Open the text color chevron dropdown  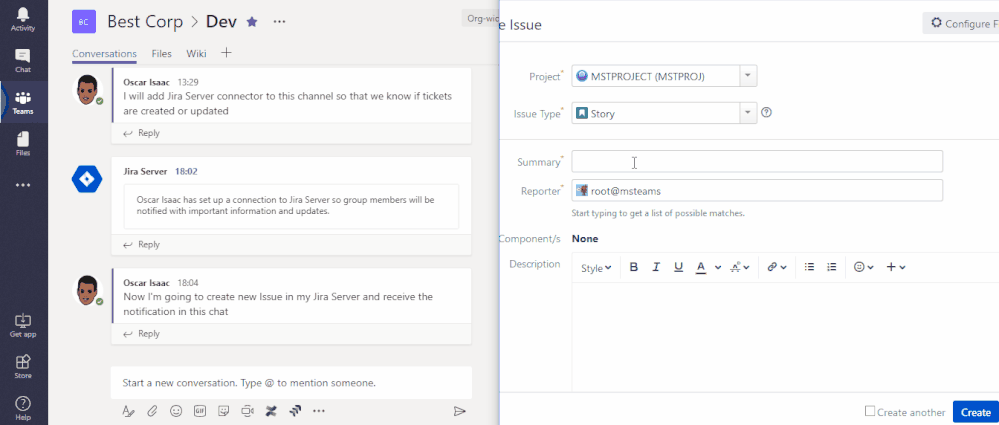tap(718, 268)
